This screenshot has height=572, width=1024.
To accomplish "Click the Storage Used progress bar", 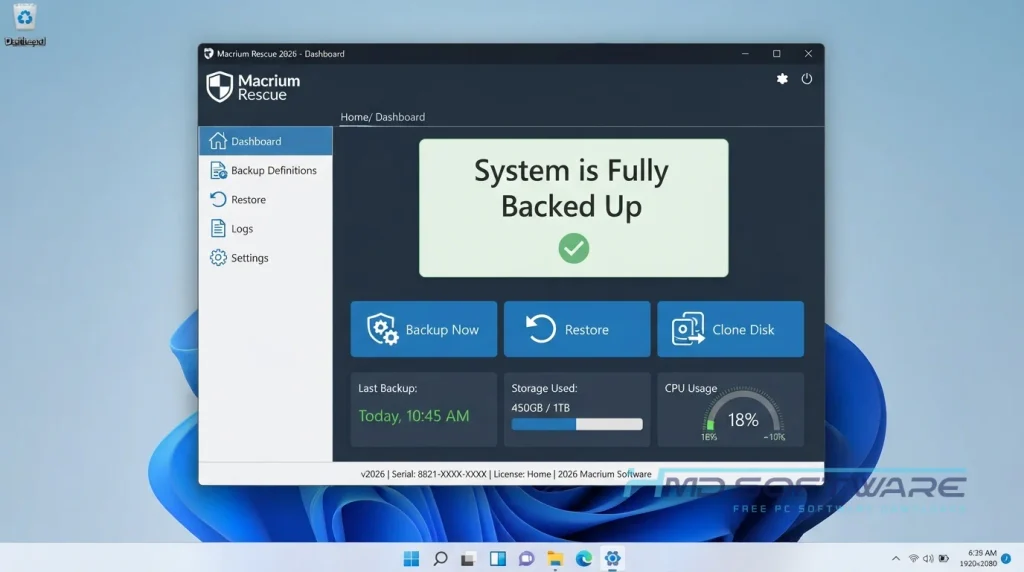I will point(577,424).
